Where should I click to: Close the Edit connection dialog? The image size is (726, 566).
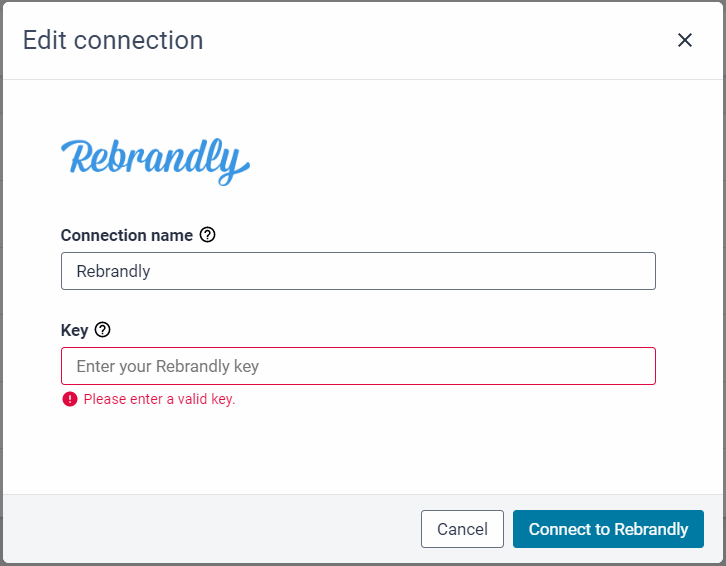click(684, 40)
